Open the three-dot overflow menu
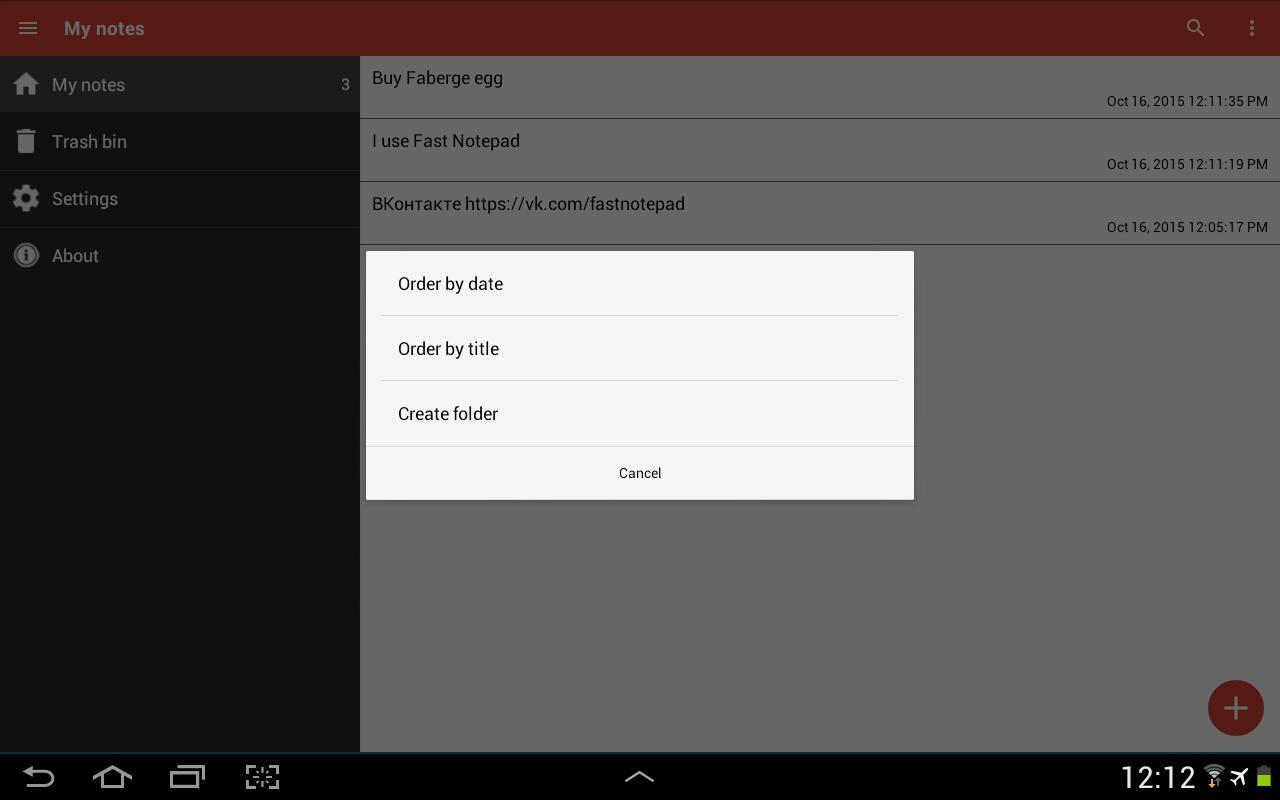 click(x=1252, y=28)
